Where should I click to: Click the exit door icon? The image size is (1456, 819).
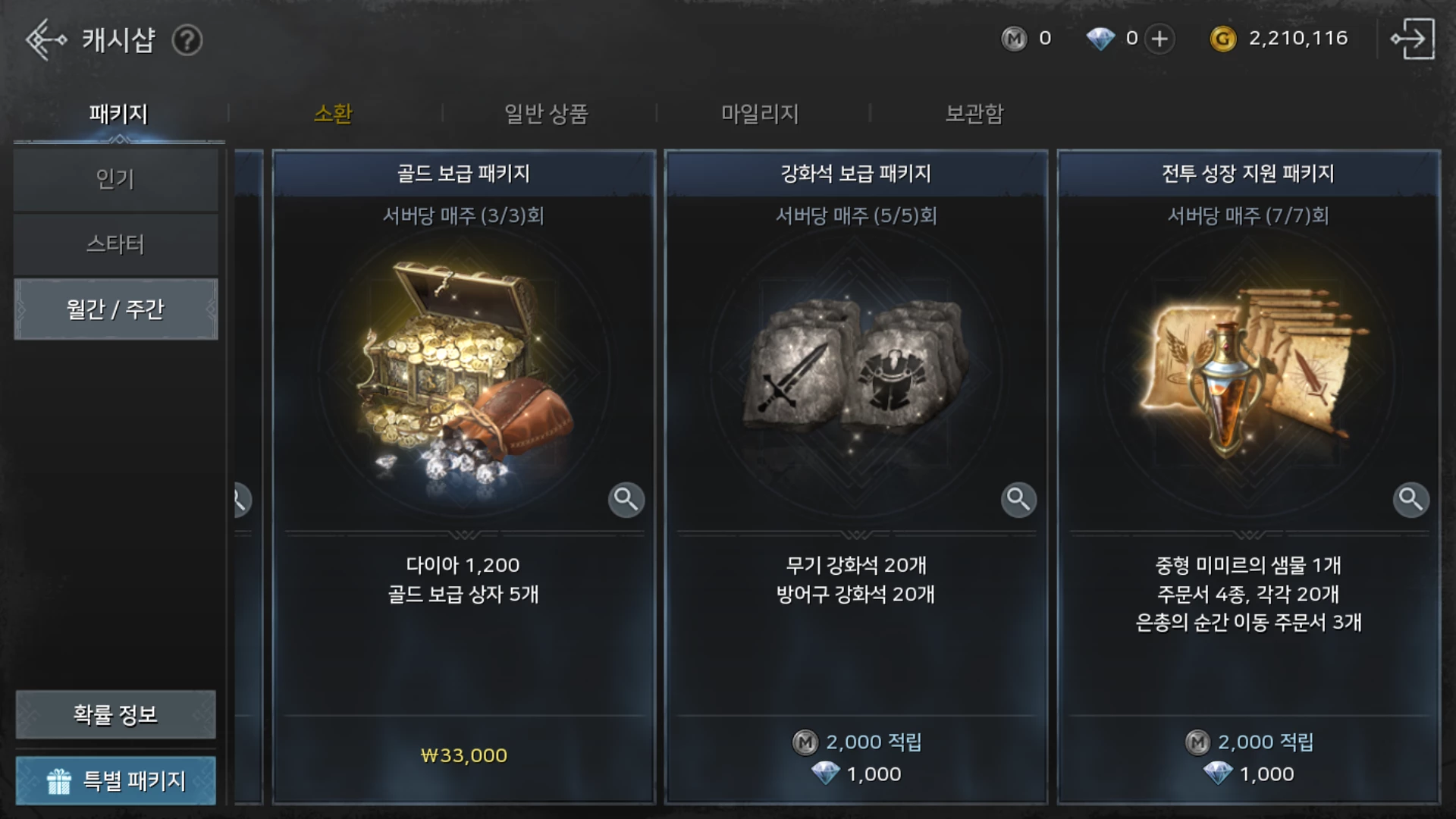point(1412,39)
